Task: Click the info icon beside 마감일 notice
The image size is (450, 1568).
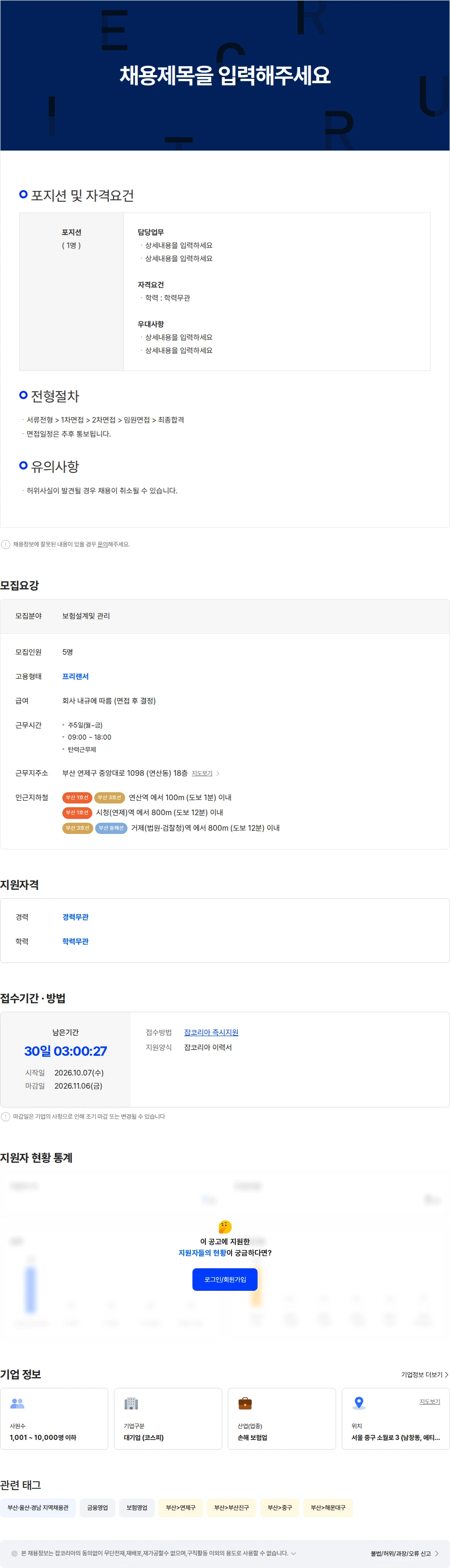Action: [x=6, y=1116]
